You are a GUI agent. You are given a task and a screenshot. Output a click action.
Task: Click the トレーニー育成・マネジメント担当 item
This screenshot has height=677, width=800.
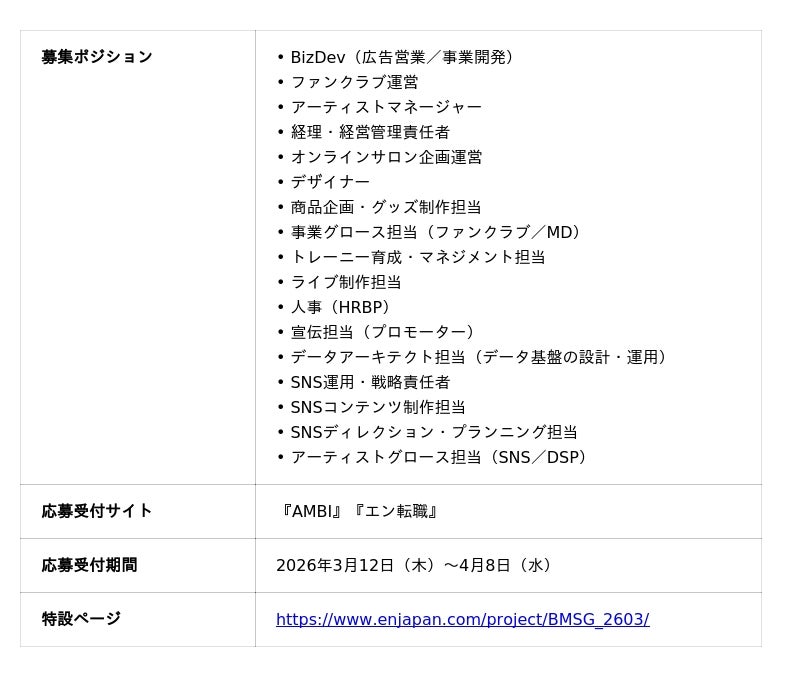pyautogui.click(x=418, y=257)
